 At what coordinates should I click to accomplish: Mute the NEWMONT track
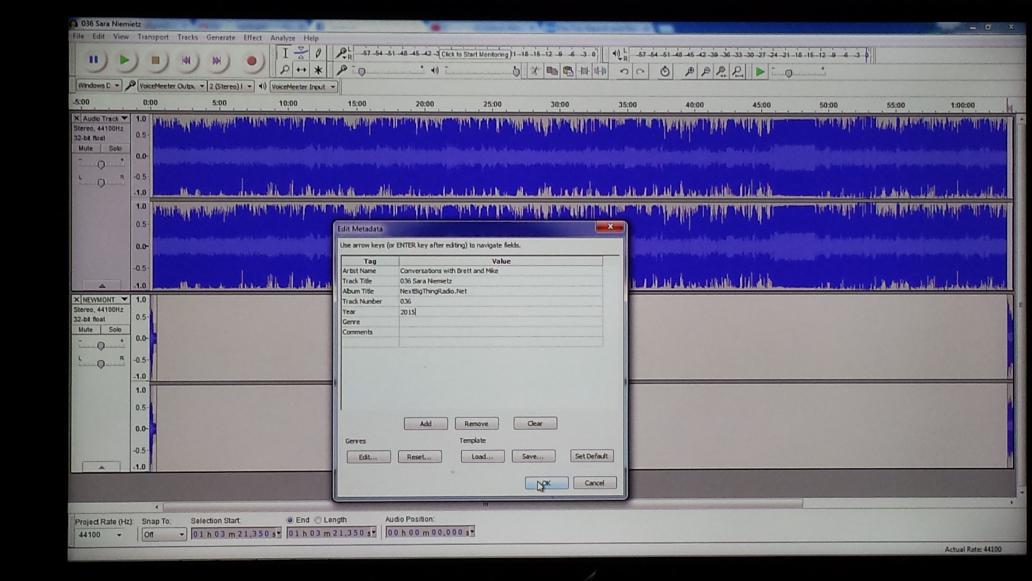[86, 329]
